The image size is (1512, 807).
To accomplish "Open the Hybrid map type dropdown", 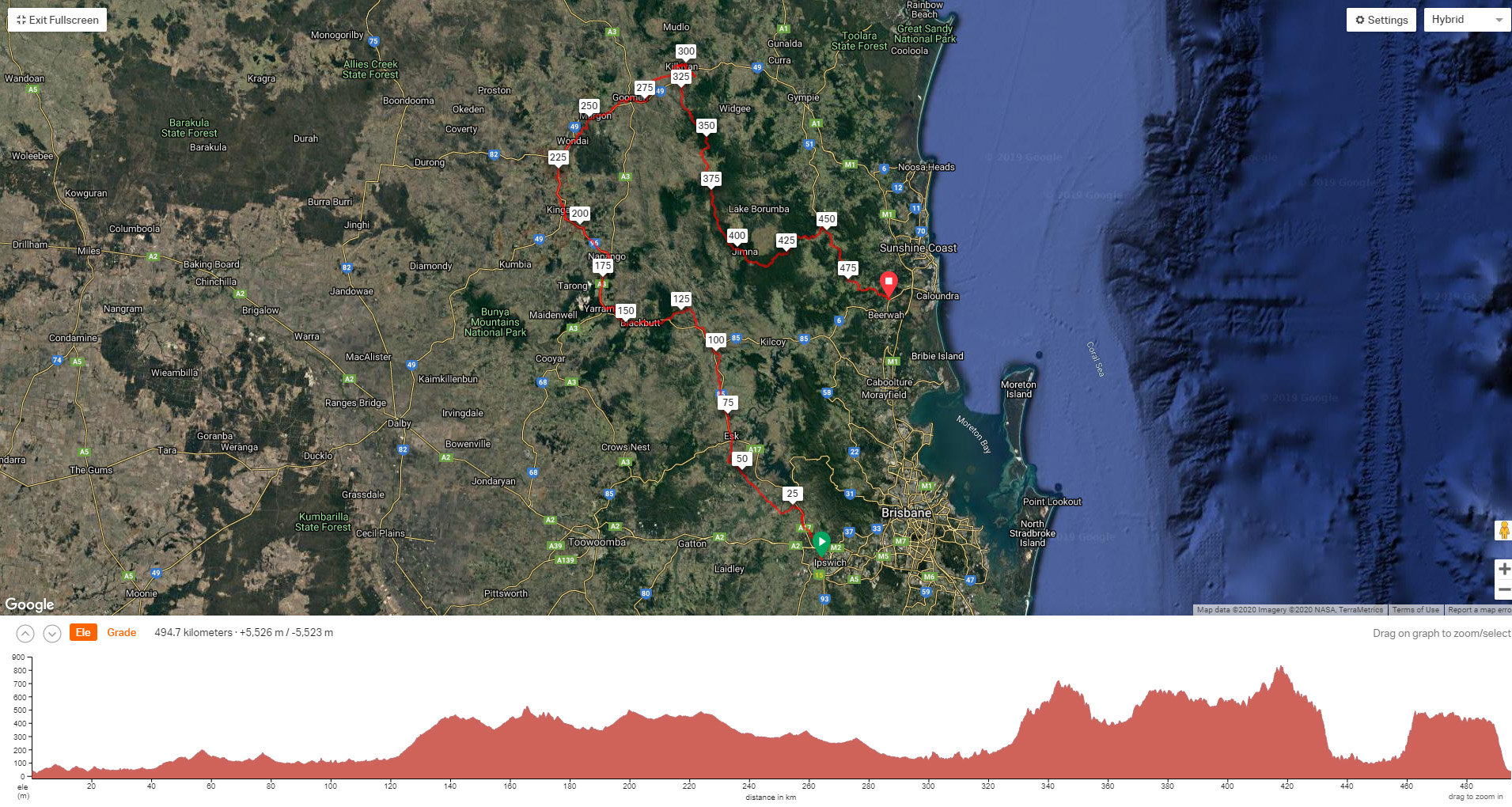I will point(1466,20).
